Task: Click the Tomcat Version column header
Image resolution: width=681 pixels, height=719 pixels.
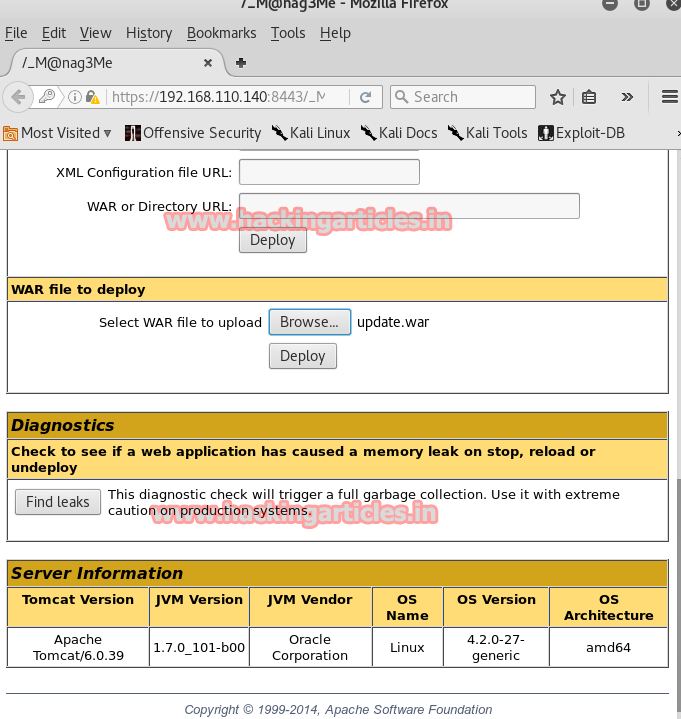Action: [x=78, y=607]
